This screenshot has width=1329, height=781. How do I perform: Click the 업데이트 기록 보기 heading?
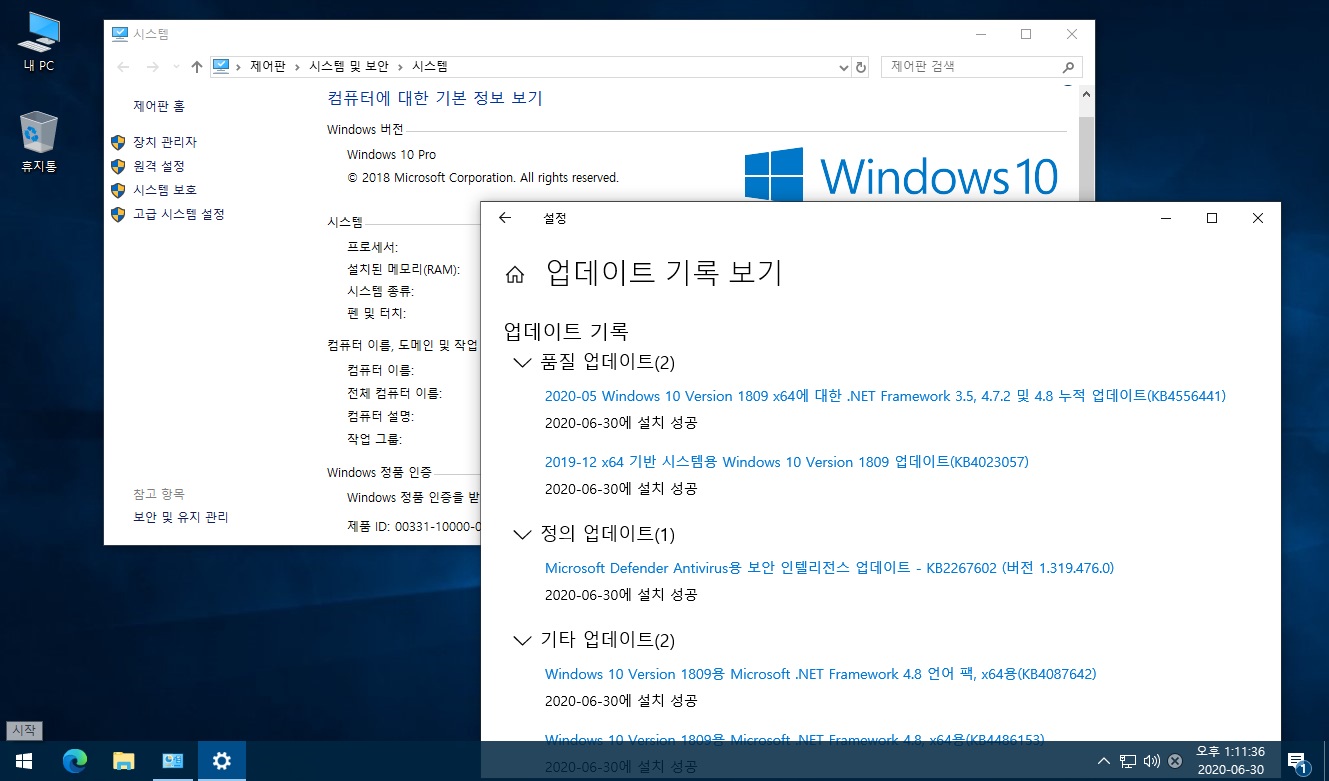(664, 272)
